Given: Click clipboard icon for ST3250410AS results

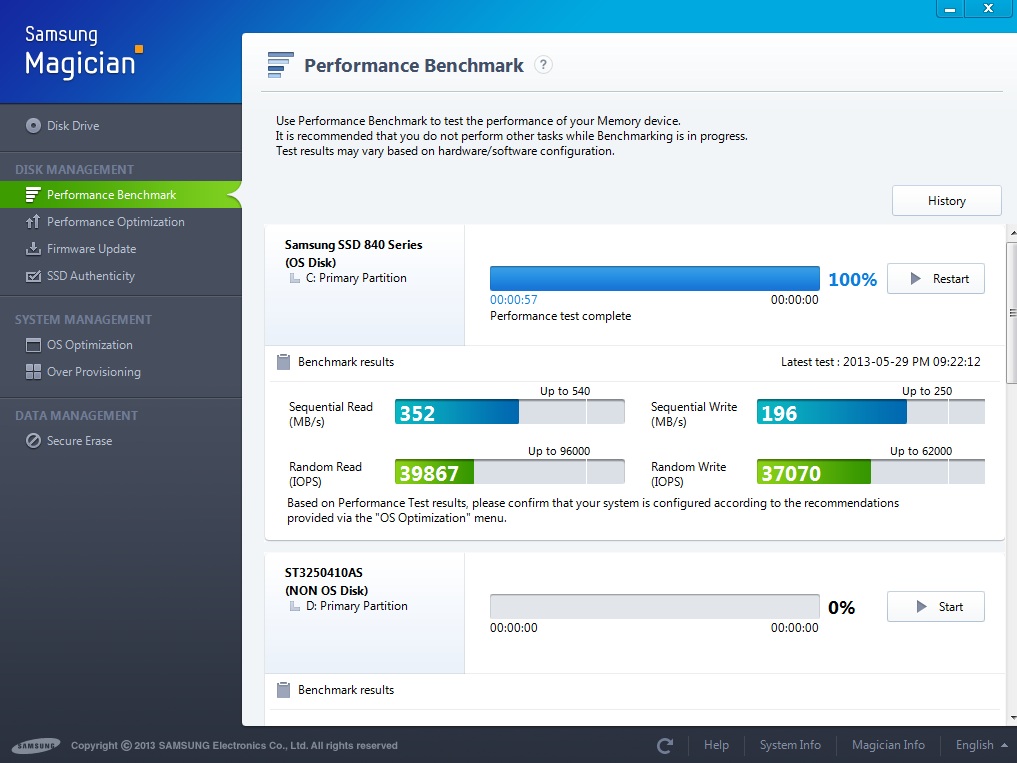Looking at the screenshot, I should [283, 690].
